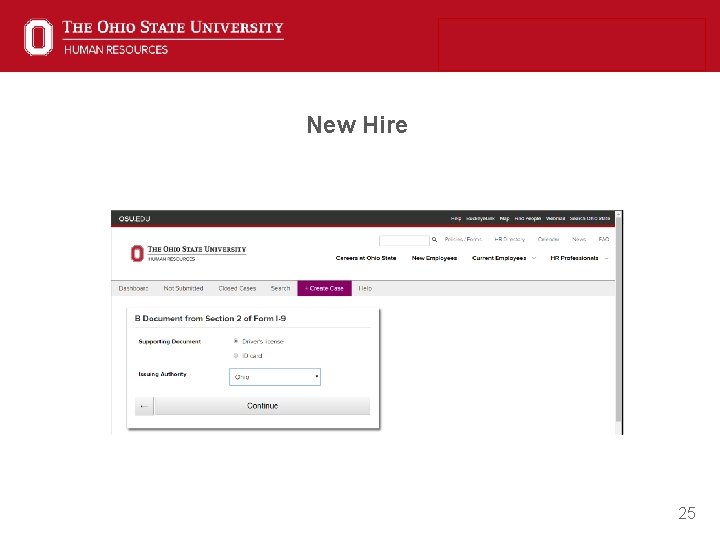This screenshot has width=720, height=540.
Task: Click the "Issuing Authority" label
Action: coord(162,374)
